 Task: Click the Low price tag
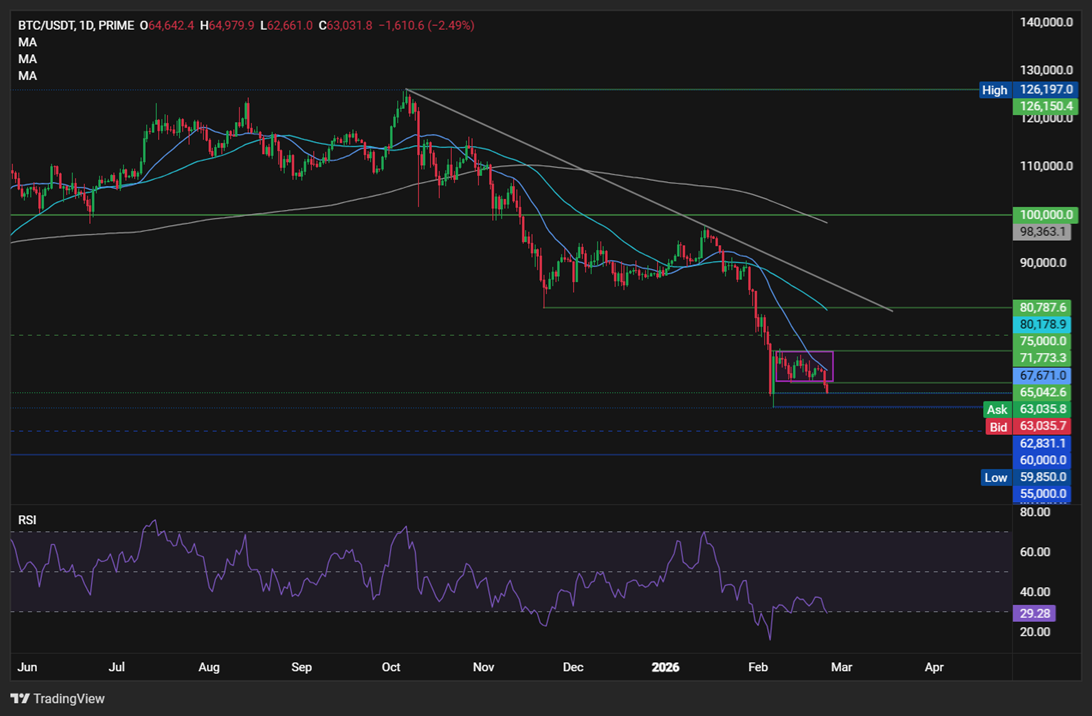(995, 477)
